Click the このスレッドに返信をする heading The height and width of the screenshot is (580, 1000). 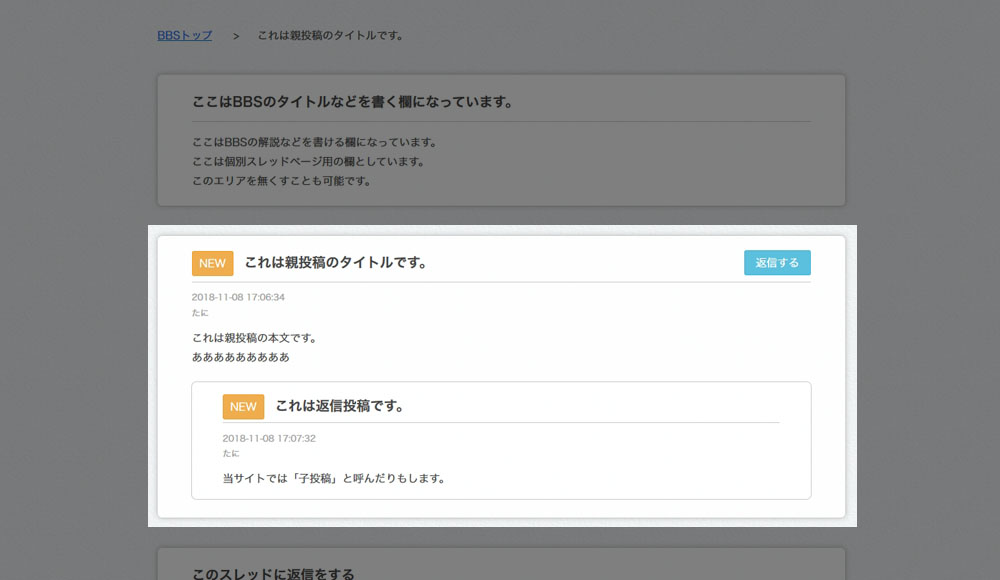(273, 574)
